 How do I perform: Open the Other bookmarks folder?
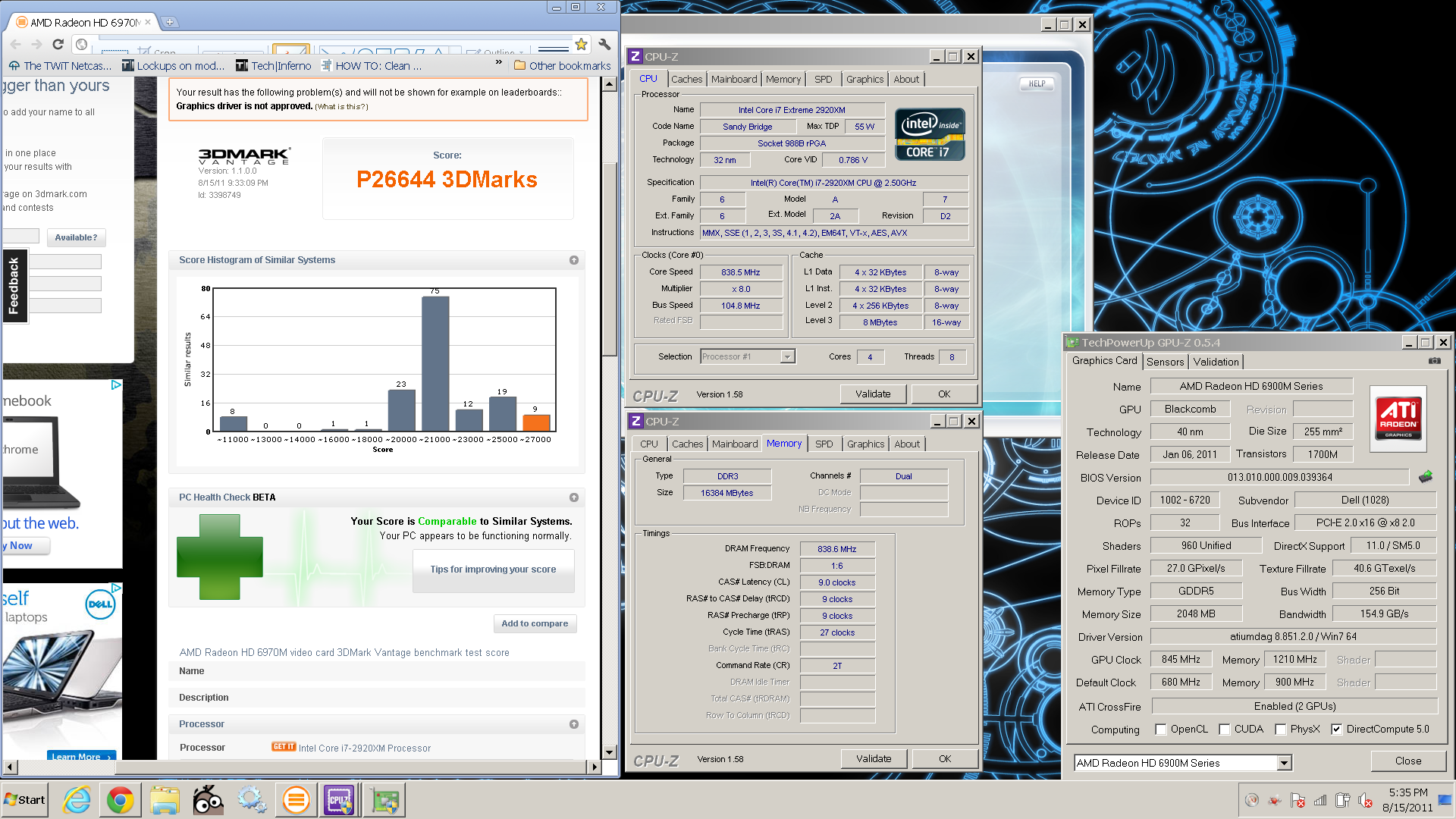tap(562, 66)
